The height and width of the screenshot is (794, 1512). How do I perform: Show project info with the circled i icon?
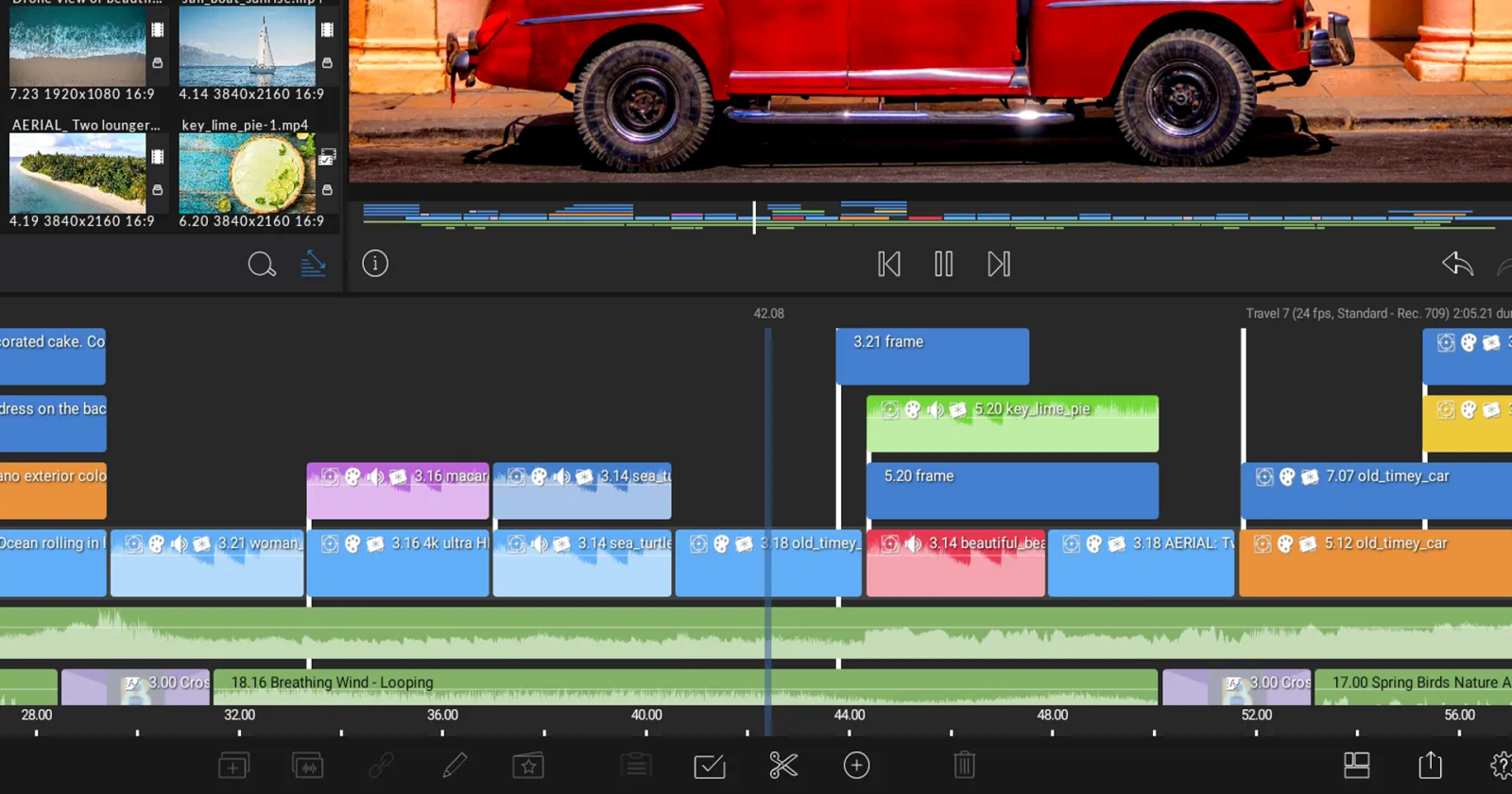point(375,264)
